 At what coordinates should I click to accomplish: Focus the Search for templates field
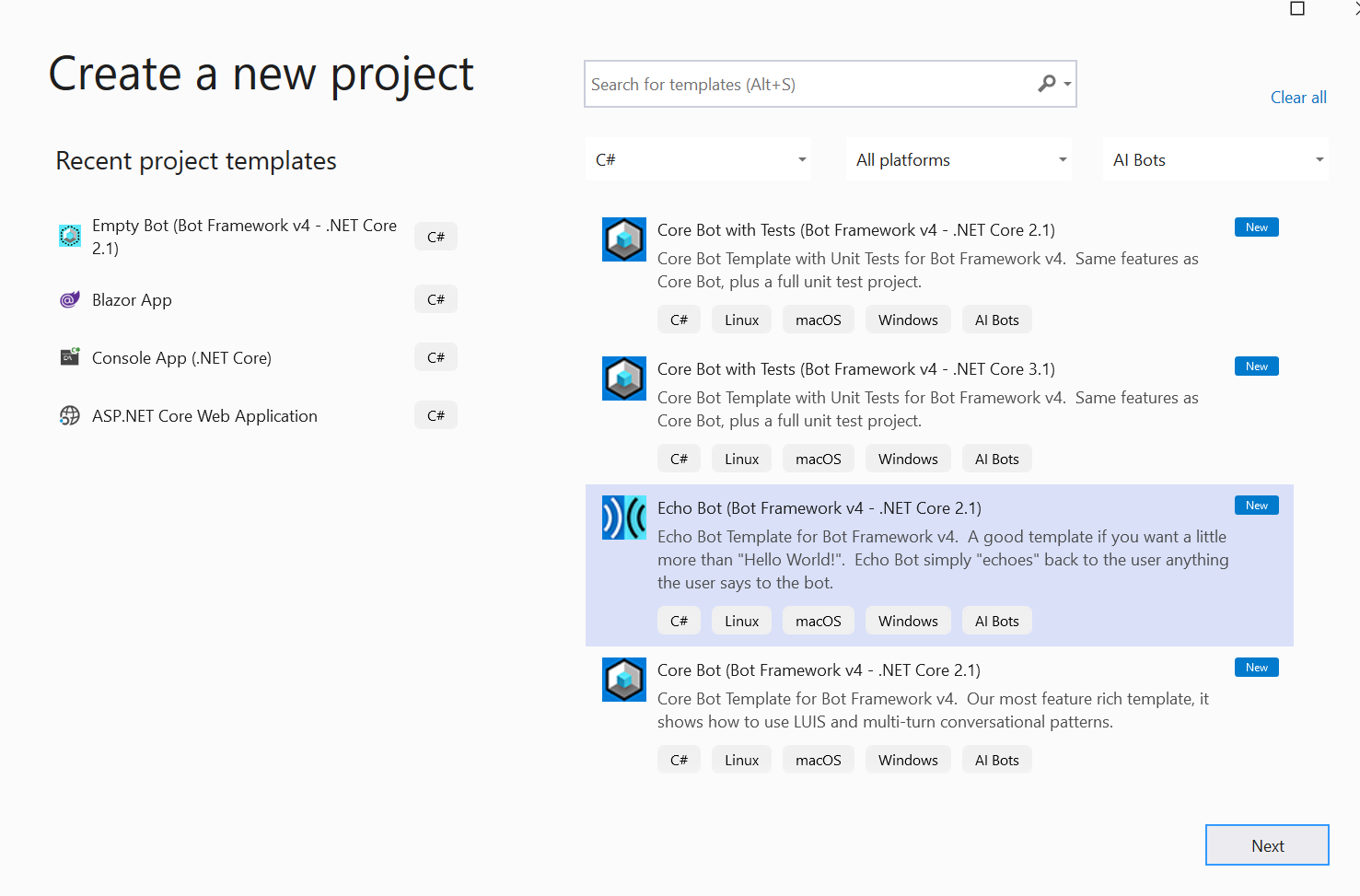pos(810,85)
